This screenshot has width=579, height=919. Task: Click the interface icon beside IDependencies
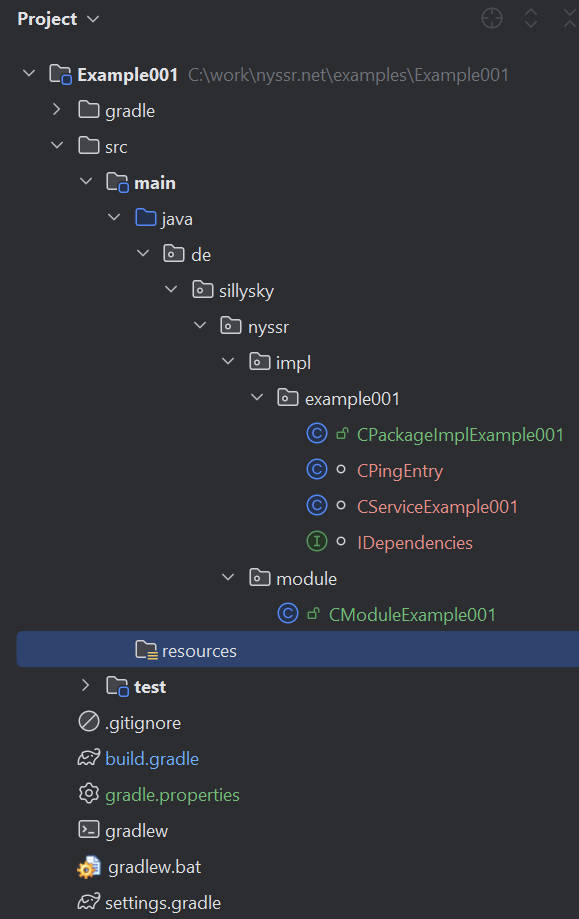(x=317, y=542)
